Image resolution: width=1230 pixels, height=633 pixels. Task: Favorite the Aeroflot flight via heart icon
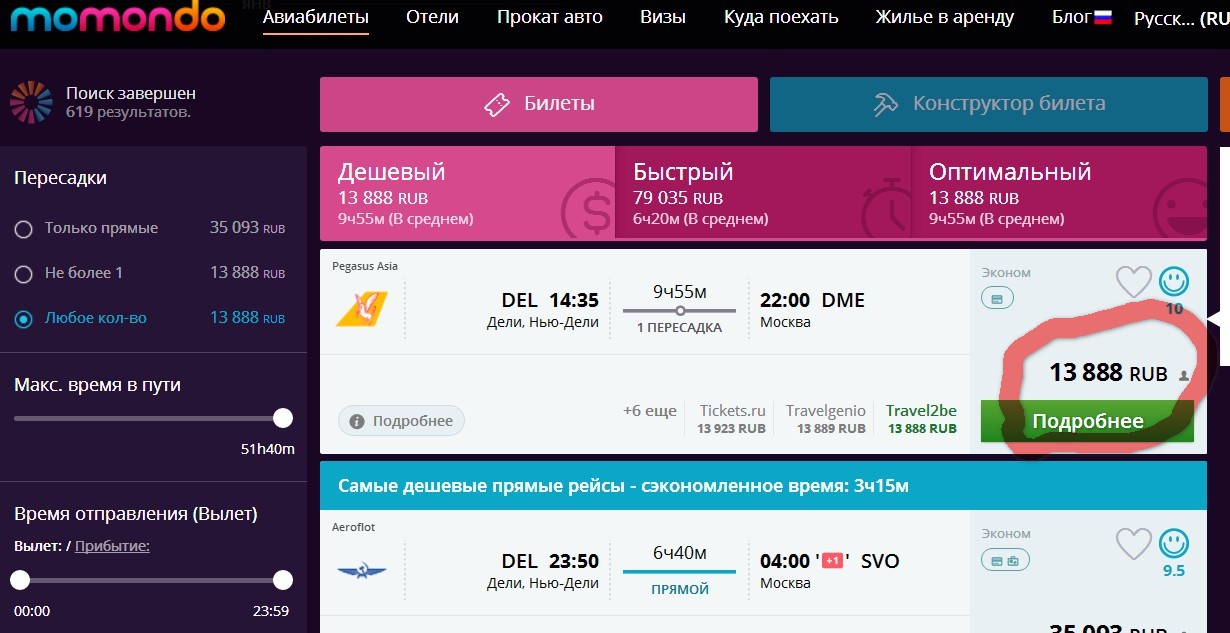point(1133,544)
